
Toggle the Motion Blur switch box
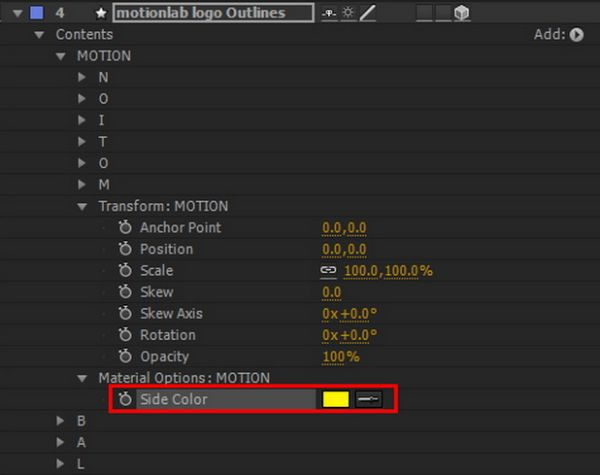pos(424,13)
